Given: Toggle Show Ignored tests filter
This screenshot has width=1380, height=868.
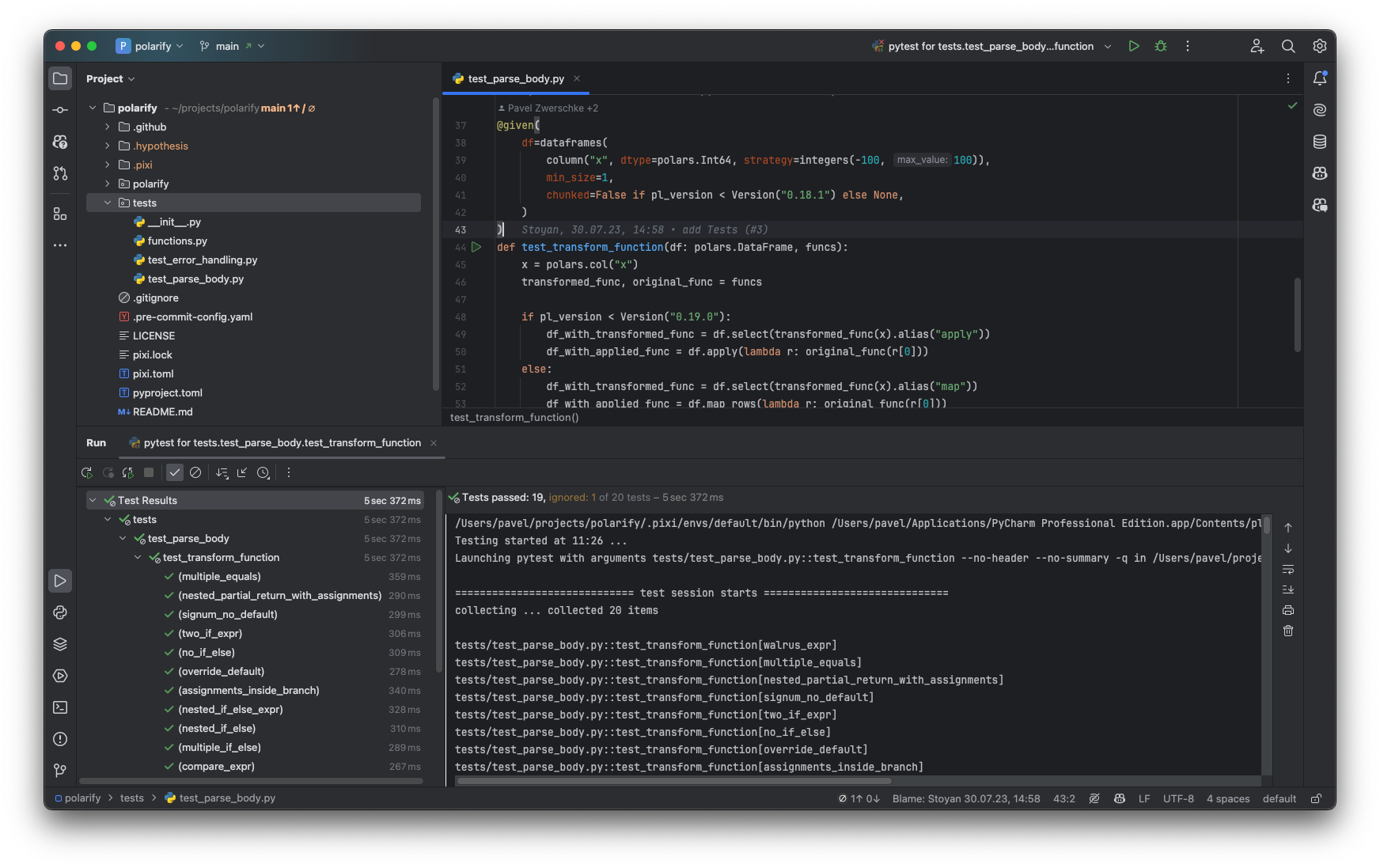Looking at the screenshot, I should (195, 472).
